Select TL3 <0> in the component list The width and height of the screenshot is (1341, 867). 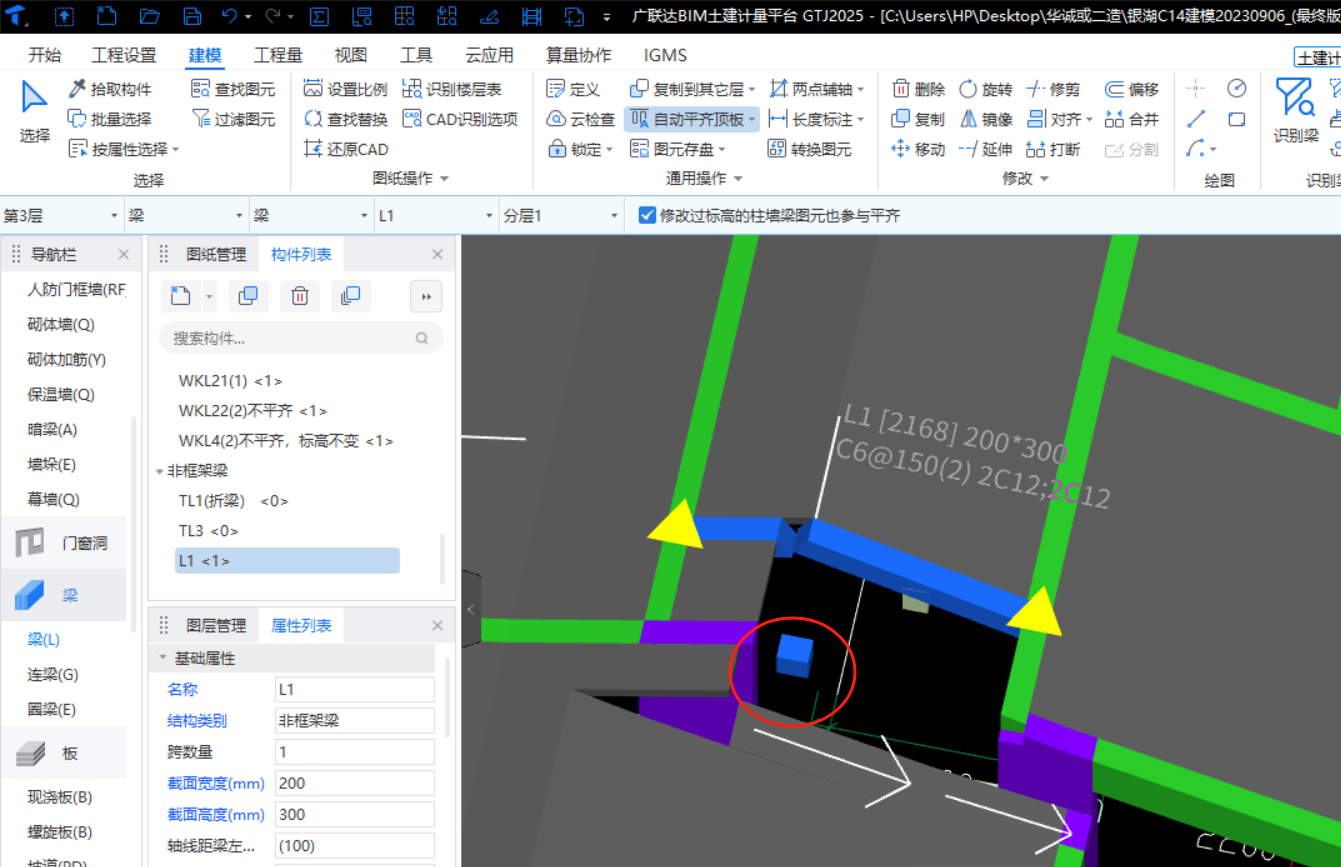(209, 531)
